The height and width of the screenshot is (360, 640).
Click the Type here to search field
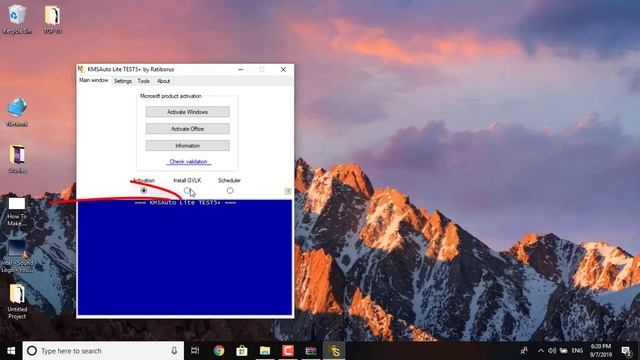103,351
